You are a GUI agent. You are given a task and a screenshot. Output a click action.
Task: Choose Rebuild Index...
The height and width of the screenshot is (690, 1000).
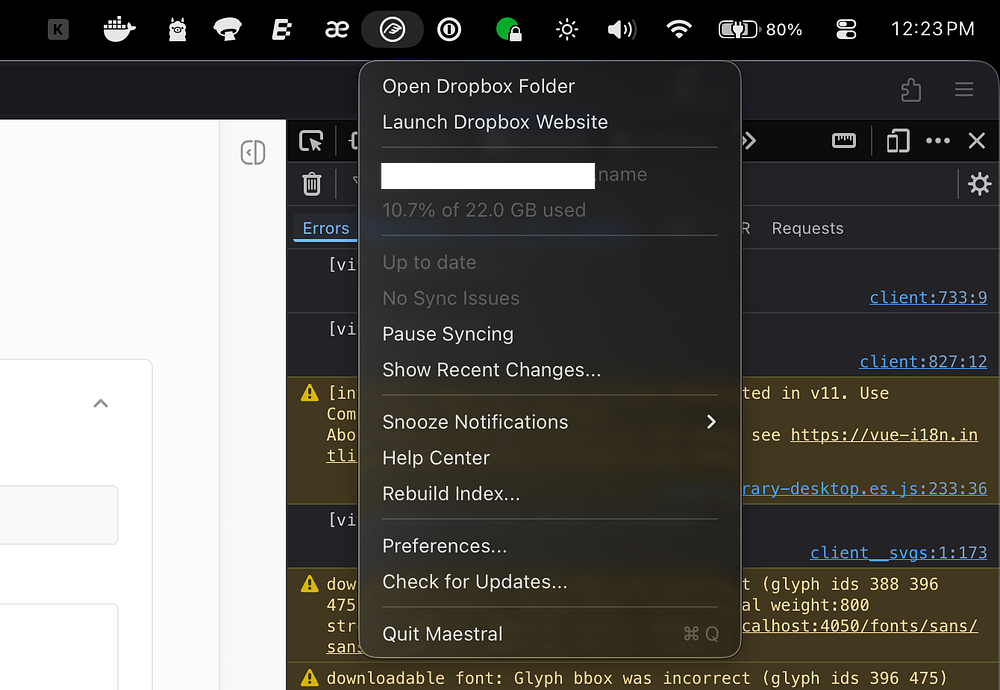(550, 494)
